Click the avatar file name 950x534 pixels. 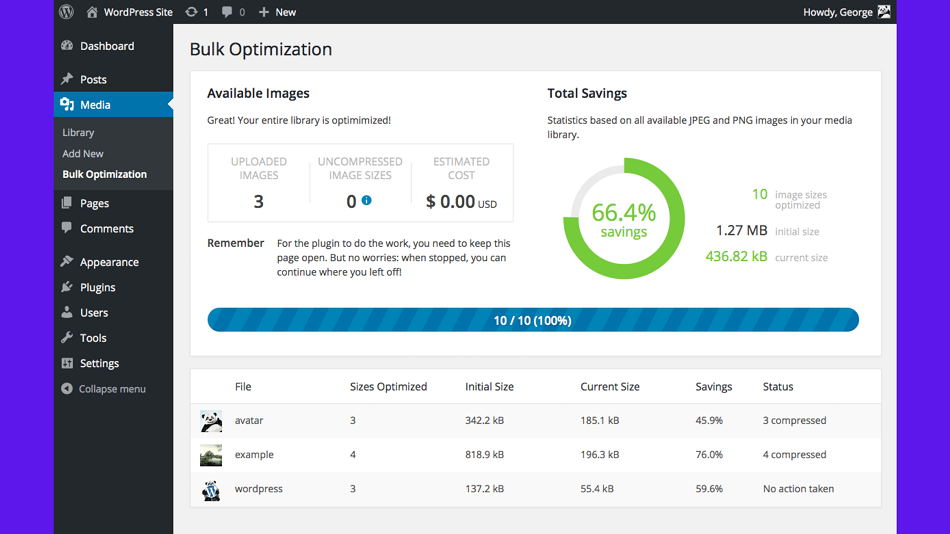pos(249,420)
